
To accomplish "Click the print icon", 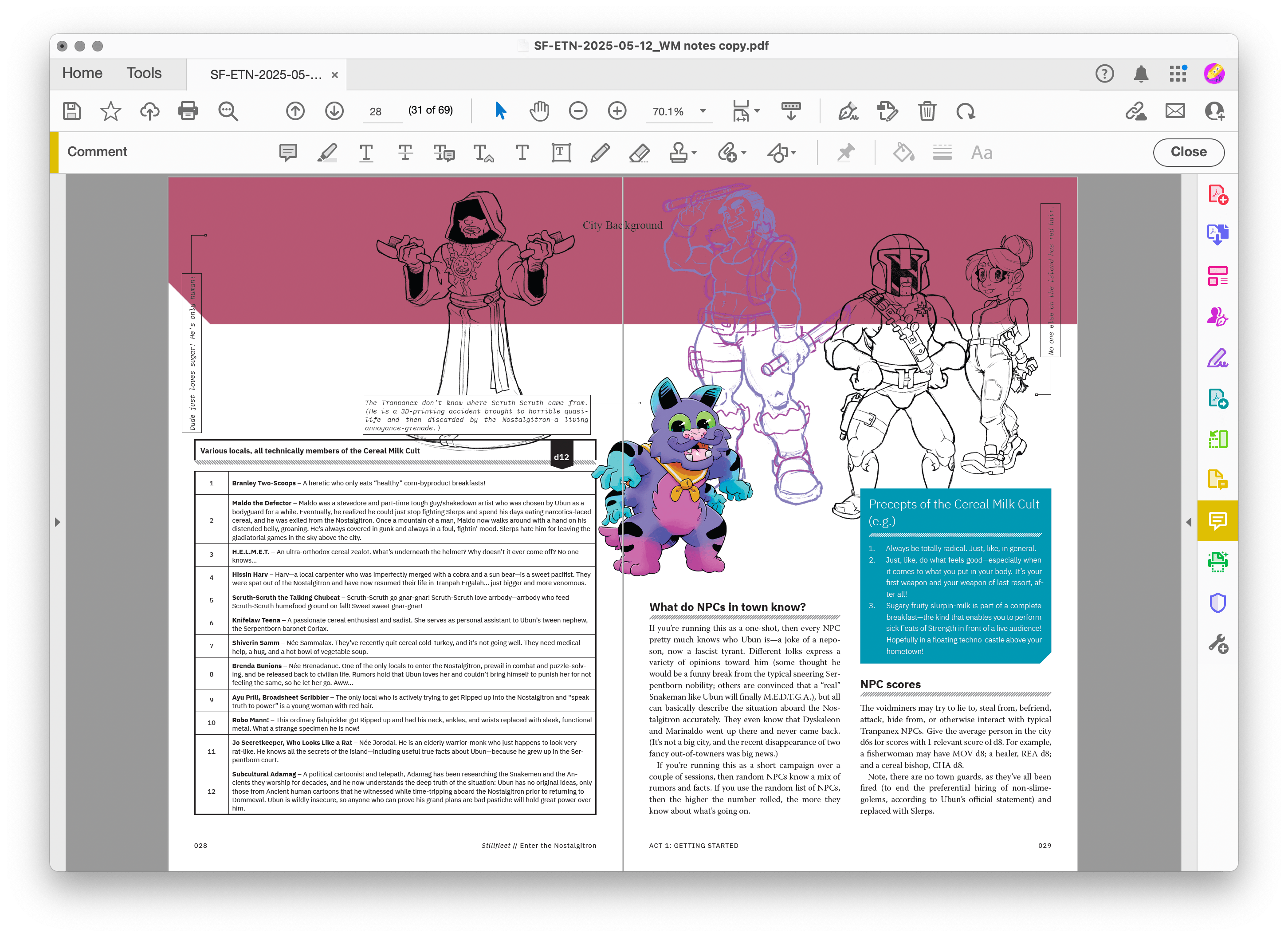I will tap(188, 111).
